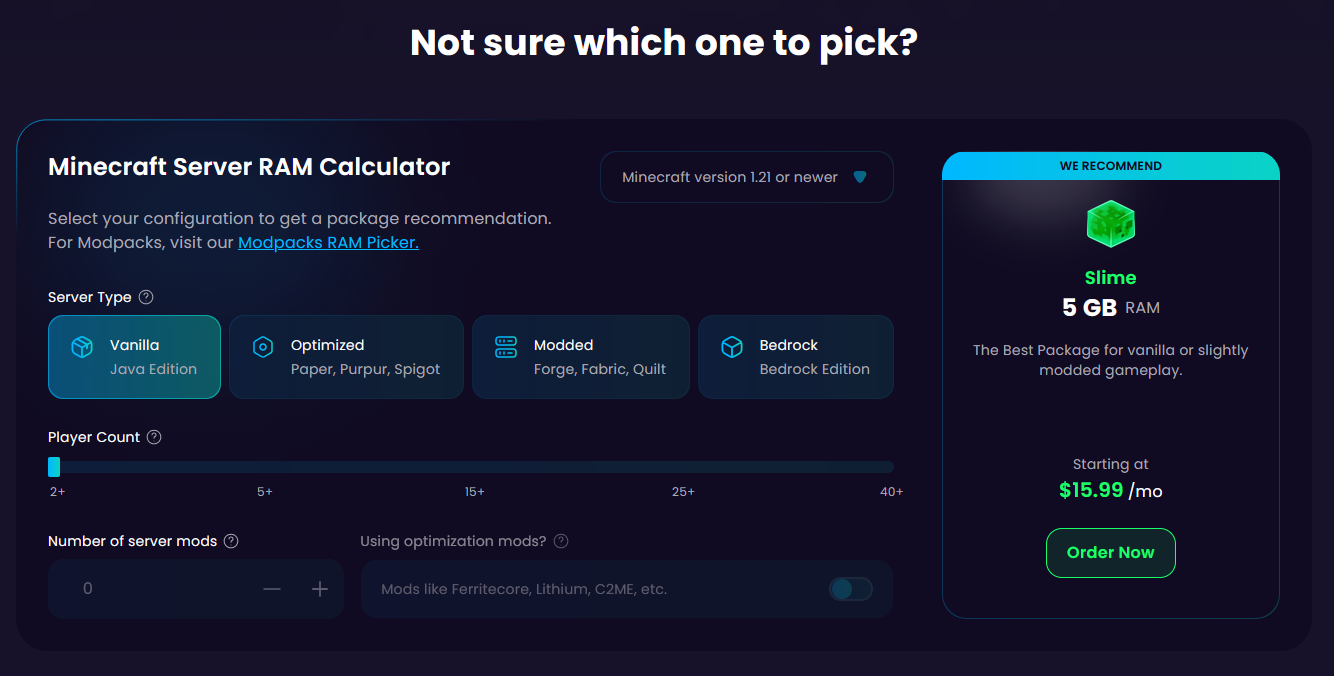Click the Server Type help icon
The width and height of the screenshot is (1334, 676).
(146, 297)
